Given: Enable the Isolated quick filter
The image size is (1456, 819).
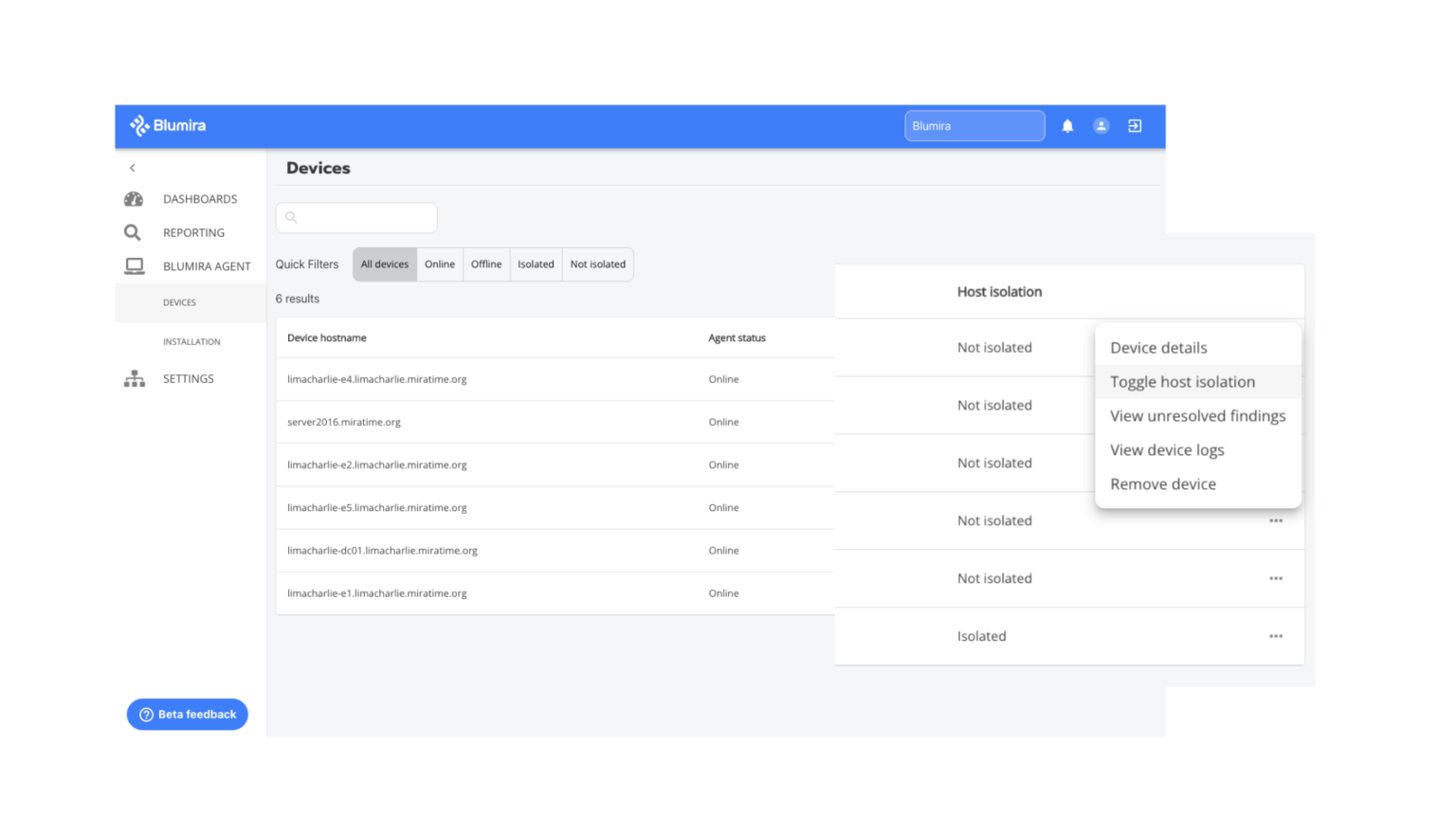Looking at the screenshot, I should click(536, 264).
